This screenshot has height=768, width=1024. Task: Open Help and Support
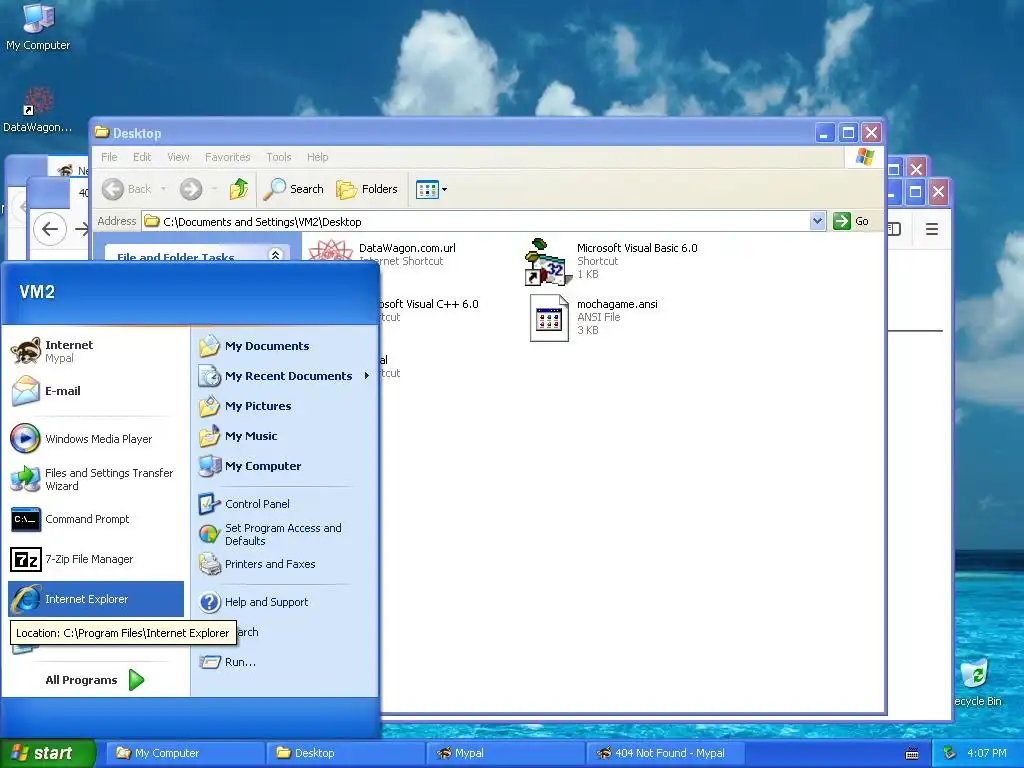point(285,602)
